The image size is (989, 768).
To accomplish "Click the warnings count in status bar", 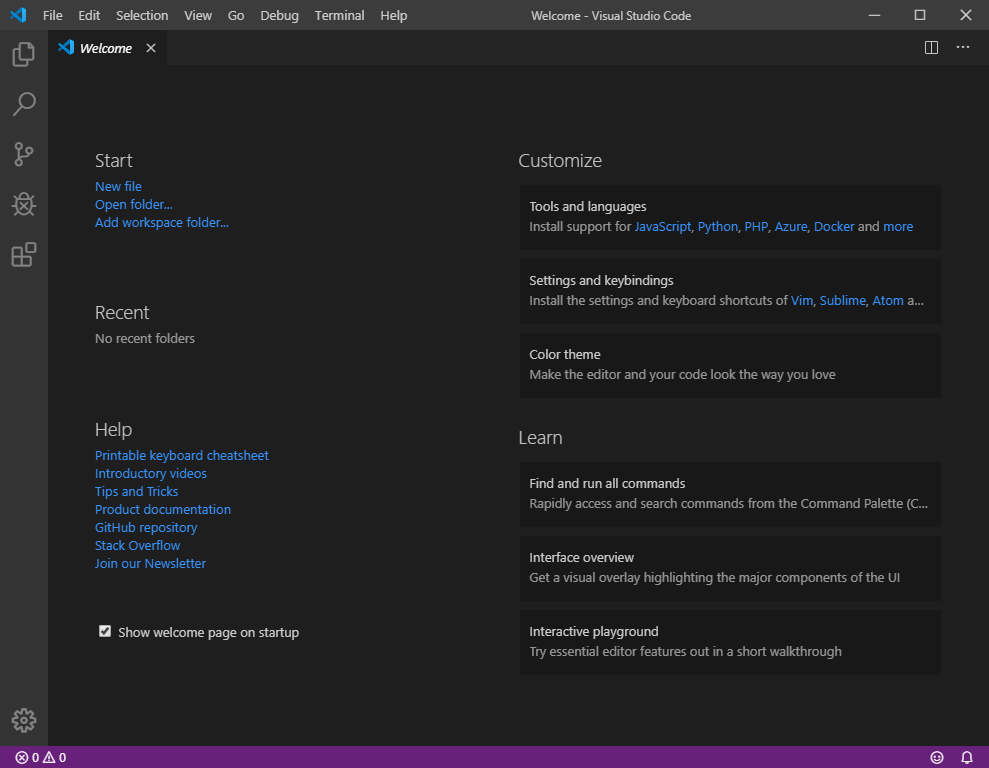I will (54, 757).
